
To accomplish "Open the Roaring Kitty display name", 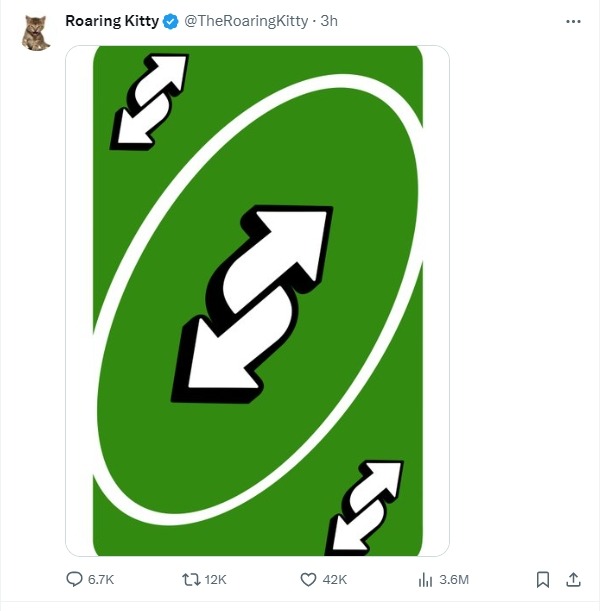I will coord(111,22).
